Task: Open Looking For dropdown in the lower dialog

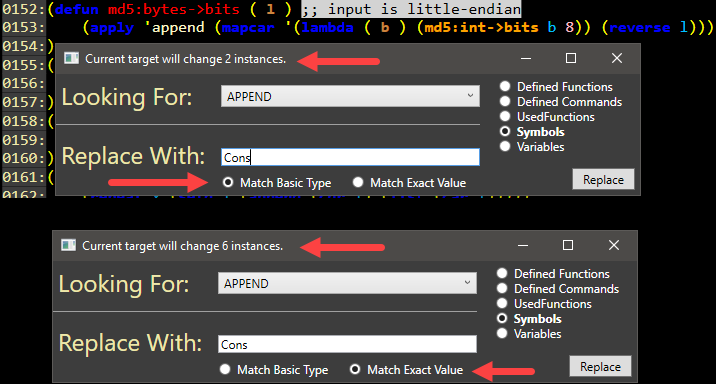Action: click(x=347, y=283)
